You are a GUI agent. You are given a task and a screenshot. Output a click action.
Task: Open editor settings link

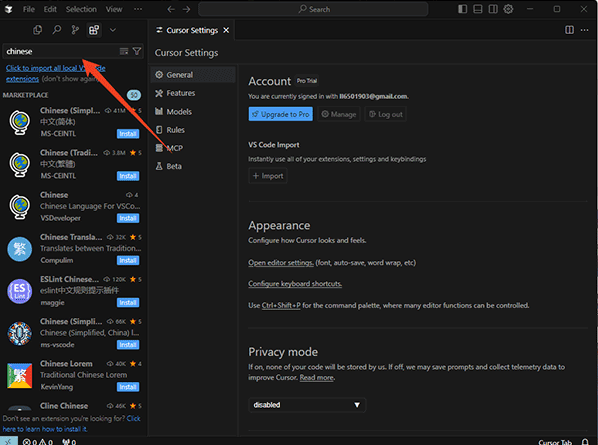point(281,262)
